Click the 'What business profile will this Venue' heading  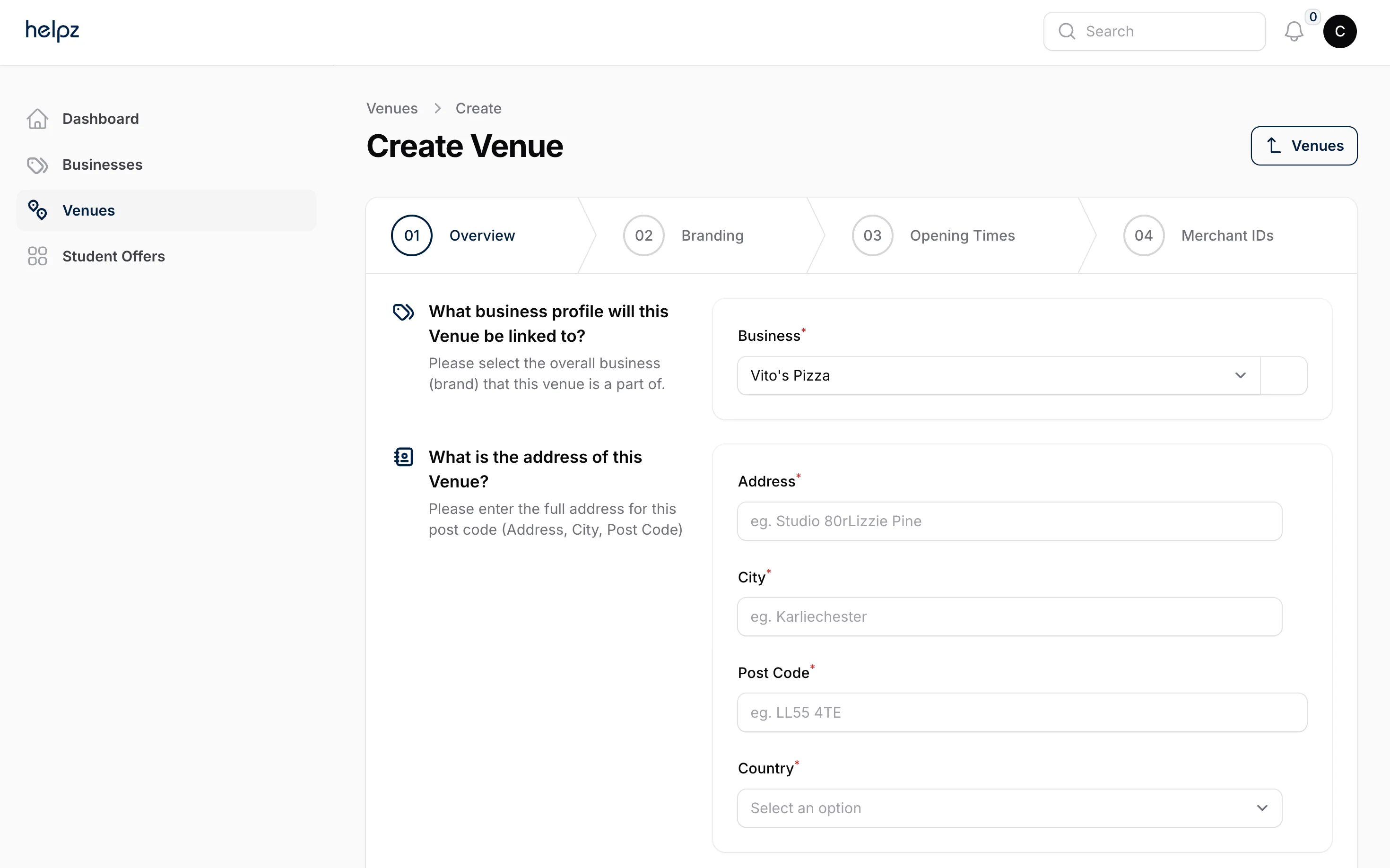[x=548, y=324]
